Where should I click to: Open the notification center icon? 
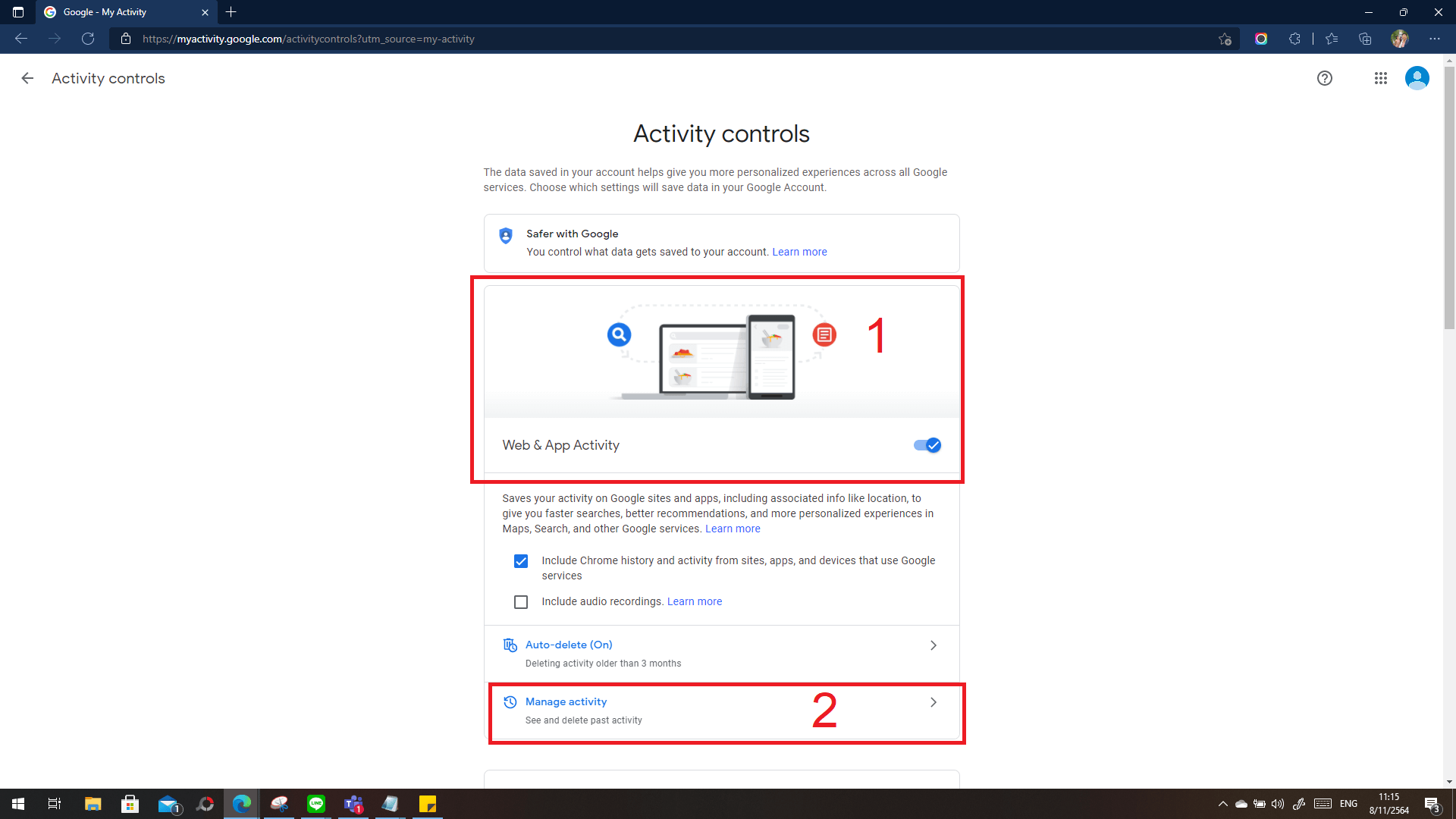1432,804
